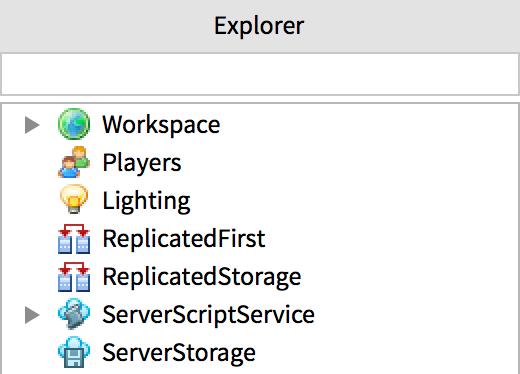Select the Workspace label in the tree

pyautogui.click(x=161, y=125)
